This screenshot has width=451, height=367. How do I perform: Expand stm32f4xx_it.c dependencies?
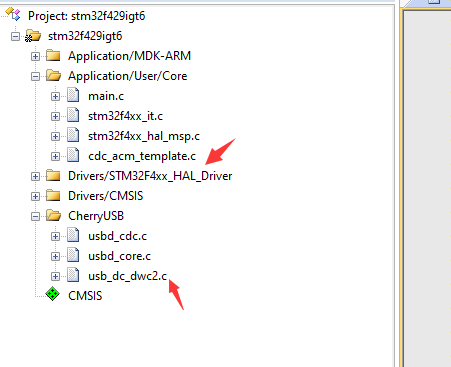55,116
